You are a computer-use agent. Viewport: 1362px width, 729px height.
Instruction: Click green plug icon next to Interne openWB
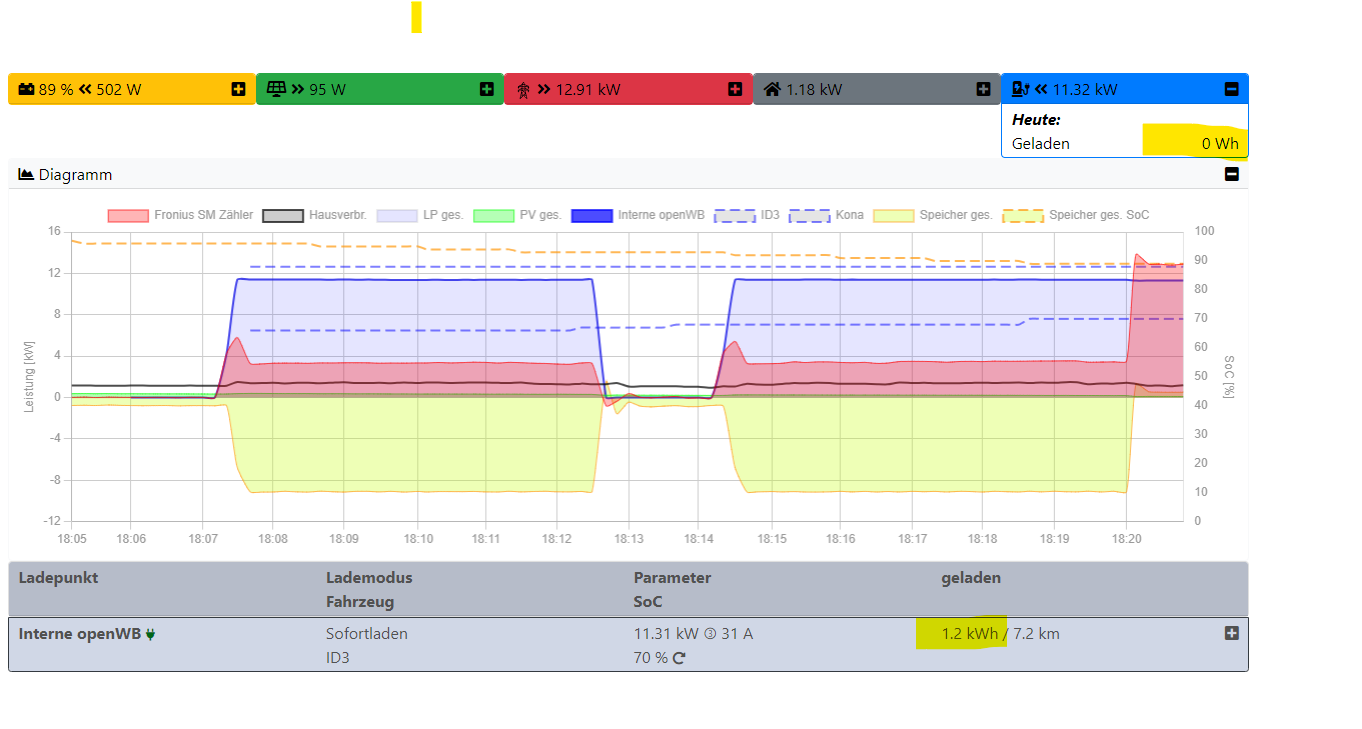click(x=150, y=634)
